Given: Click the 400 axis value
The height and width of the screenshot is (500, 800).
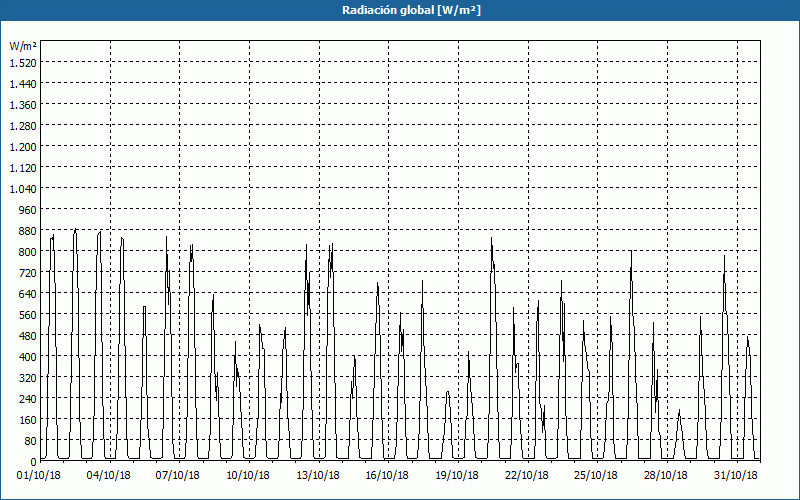Looking at the screenshot, I should (29, 357).
